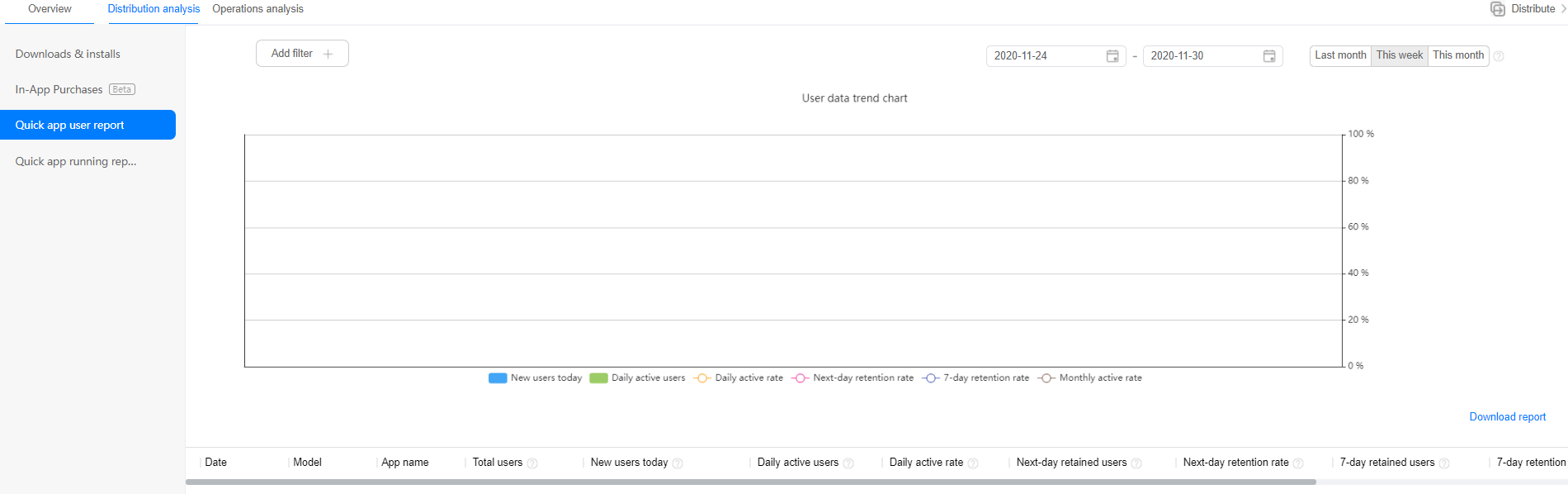Click the start date input field
Screen dimensions: 1568x494
[x=1044, y=56]
